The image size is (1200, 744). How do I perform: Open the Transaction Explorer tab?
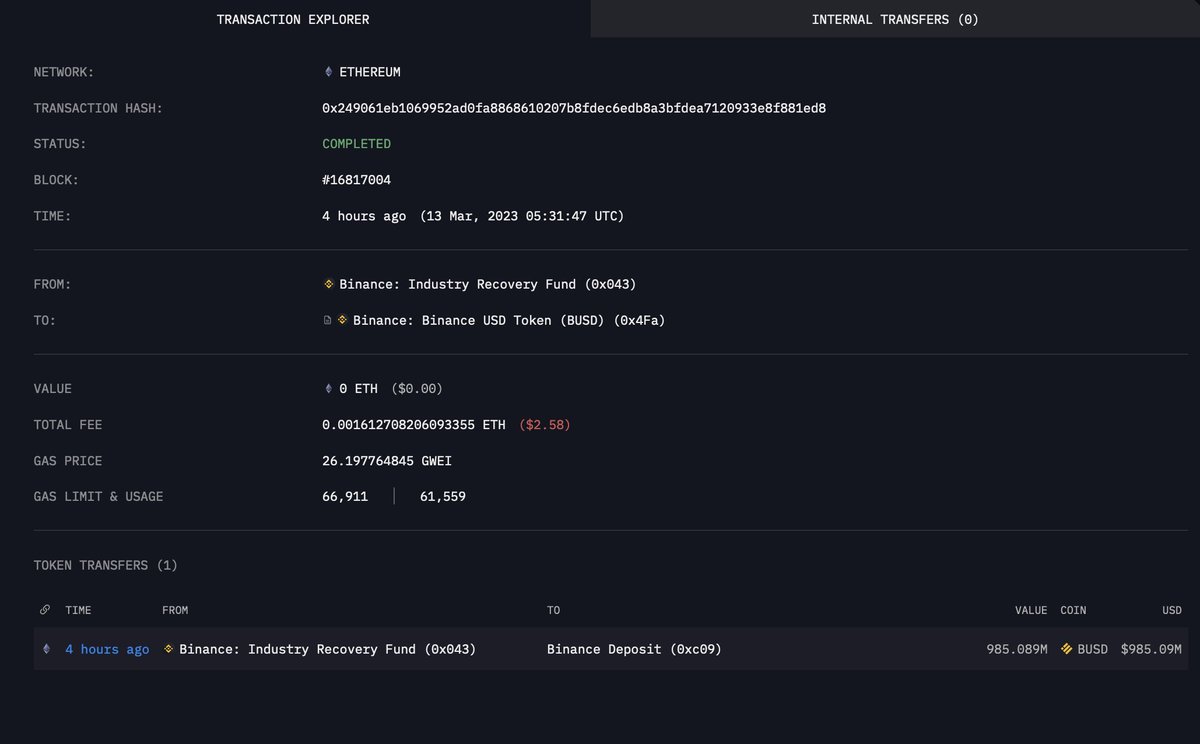293,18
